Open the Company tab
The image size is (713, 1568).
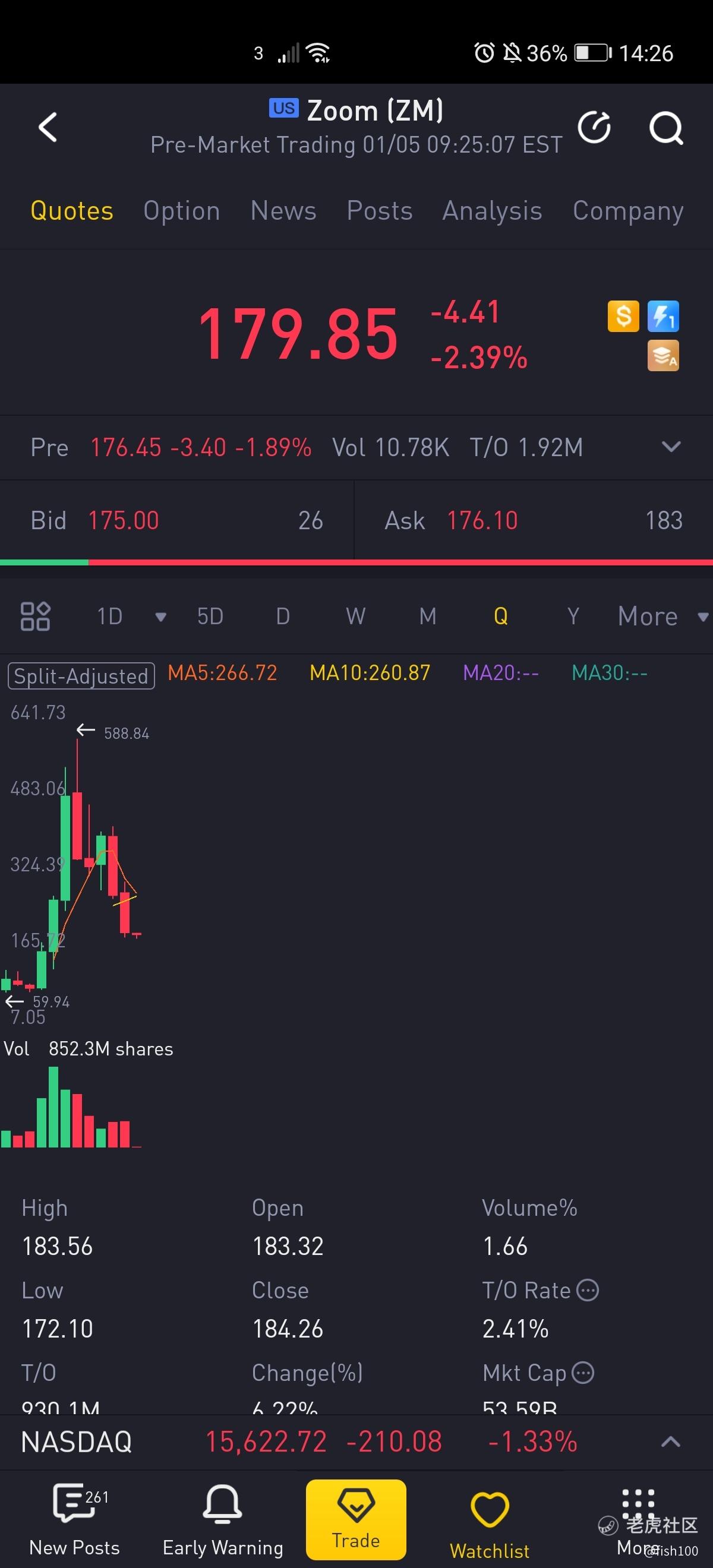point(628,211)
